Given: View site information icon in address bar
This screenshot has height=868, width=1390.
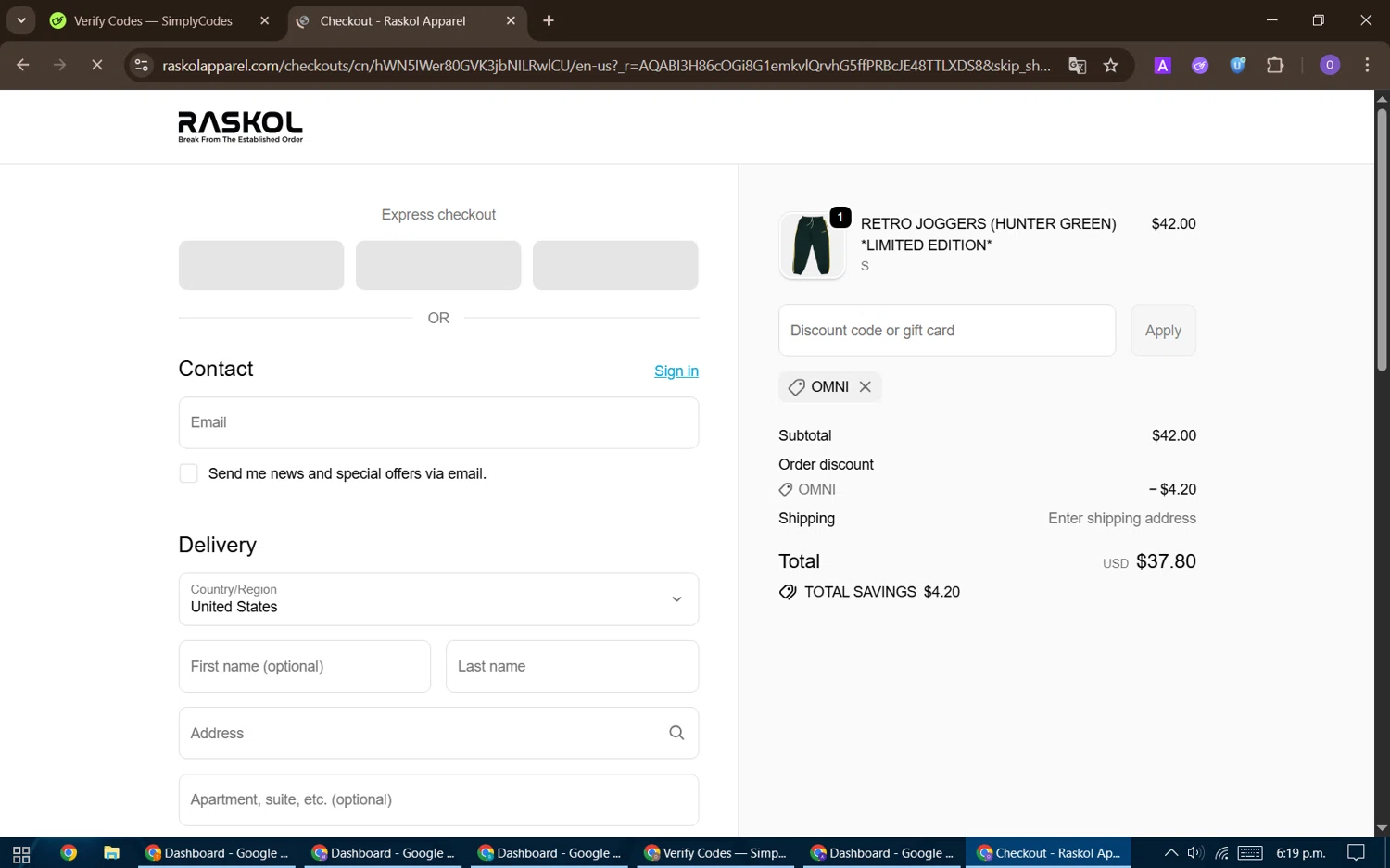Looking at the screenshot, I should pos(142,65).
